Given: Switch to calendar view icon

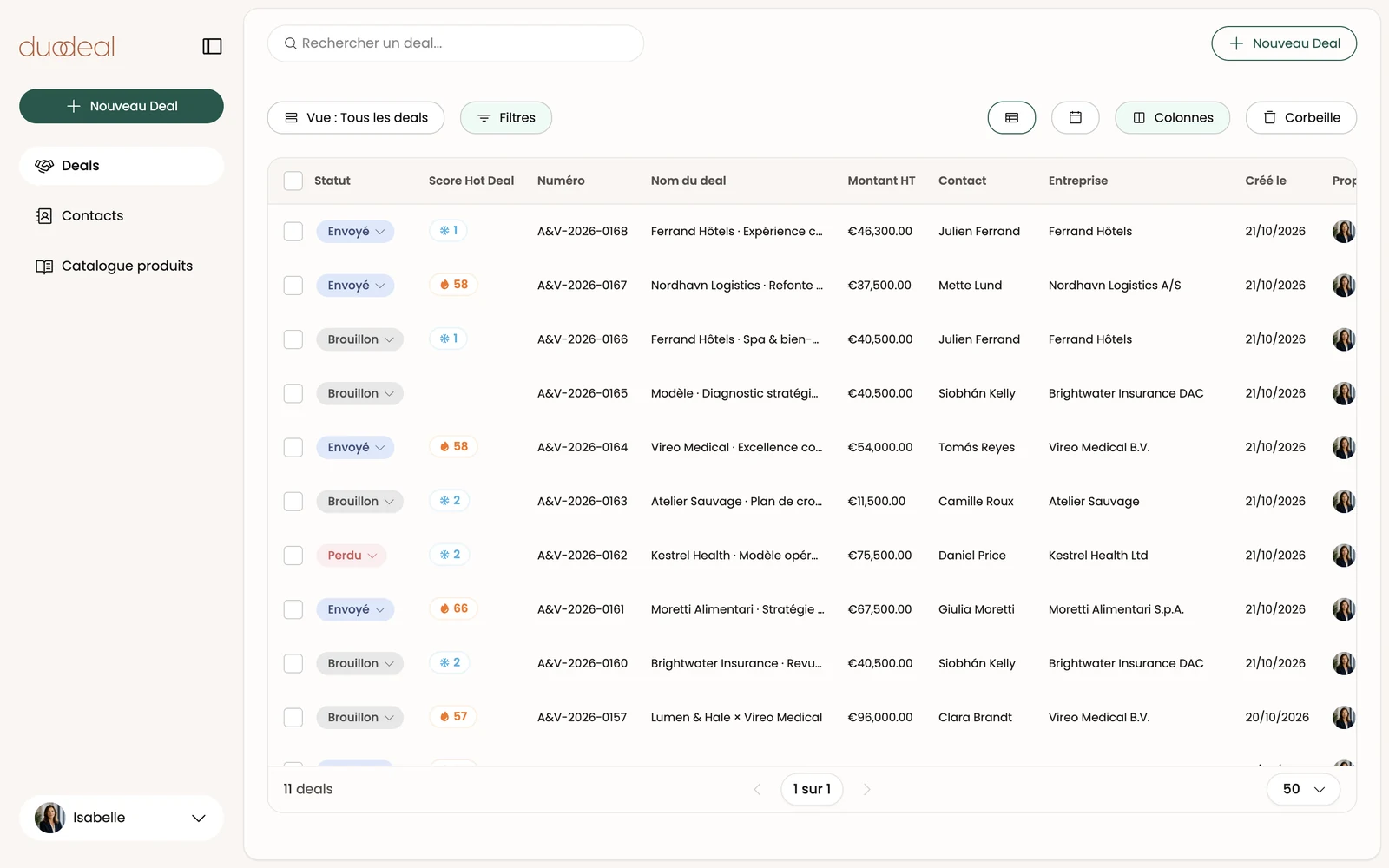Looking at the screenshot, I should click(1075, 118).
